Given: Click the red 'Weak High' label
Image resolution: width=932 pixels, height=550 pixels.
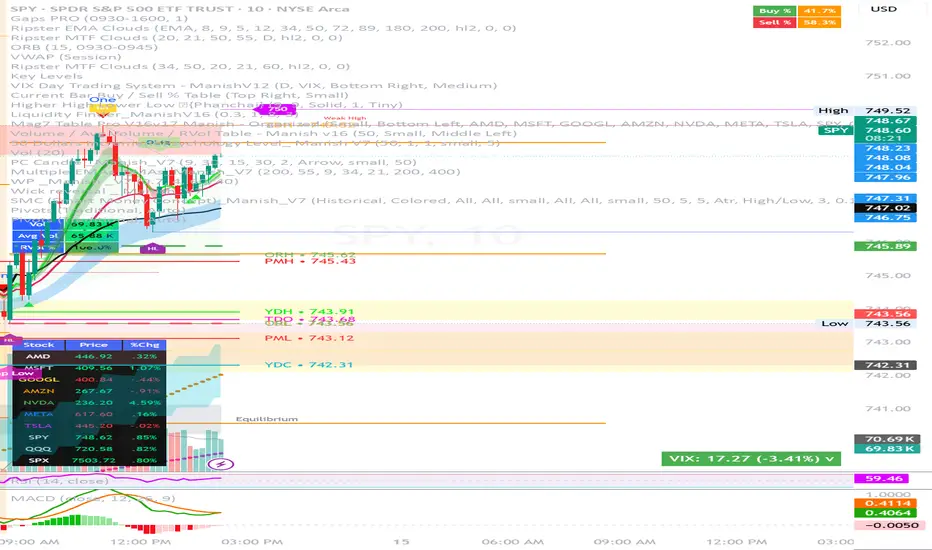Looking at the screenshot, I should (x=345, y=118).
